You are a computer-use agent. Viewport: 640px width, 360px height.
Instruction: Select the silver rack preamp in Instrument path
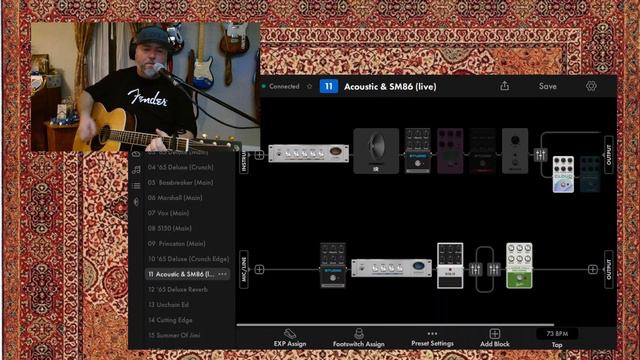[309, 153]
